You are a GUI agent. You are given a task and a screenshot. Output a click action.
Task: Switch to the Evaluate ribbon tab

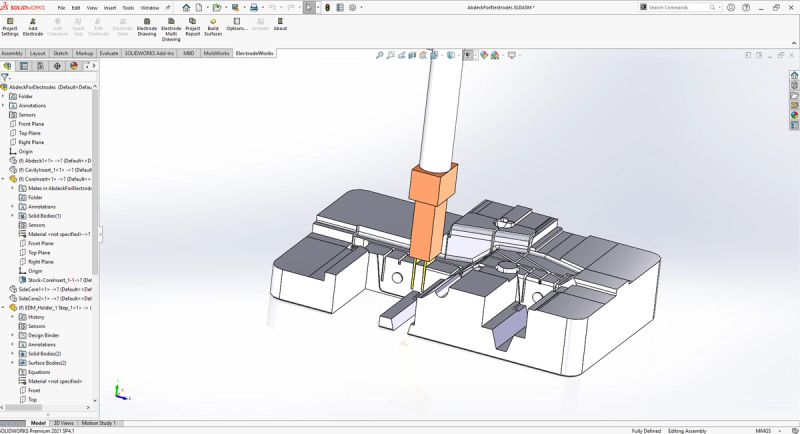[109, 53]
